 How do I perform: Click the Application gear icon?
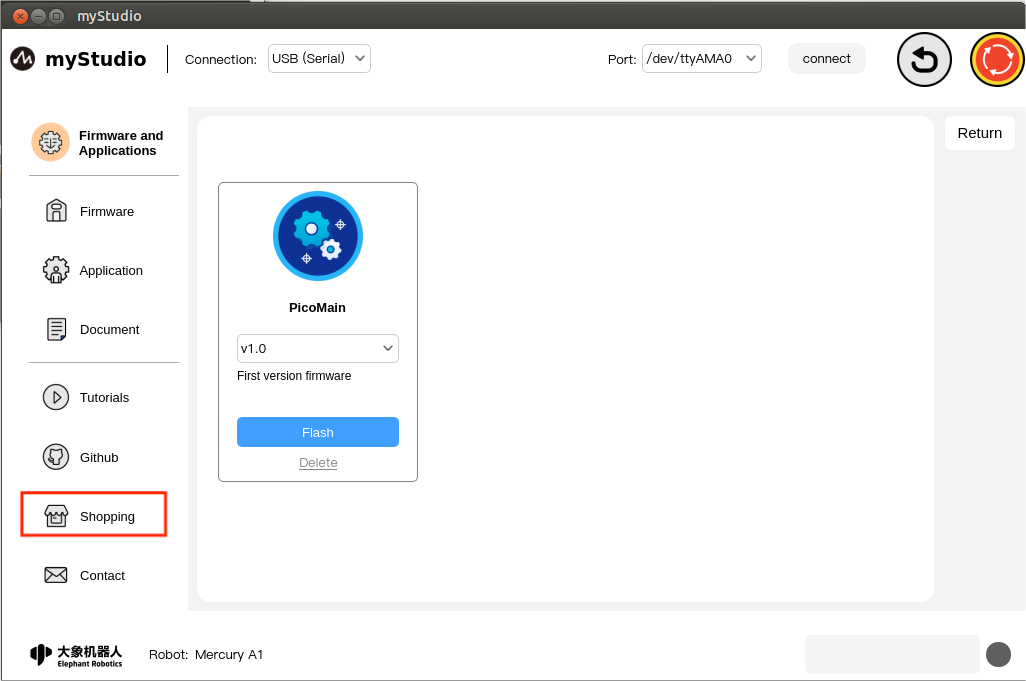pos(56,270)
